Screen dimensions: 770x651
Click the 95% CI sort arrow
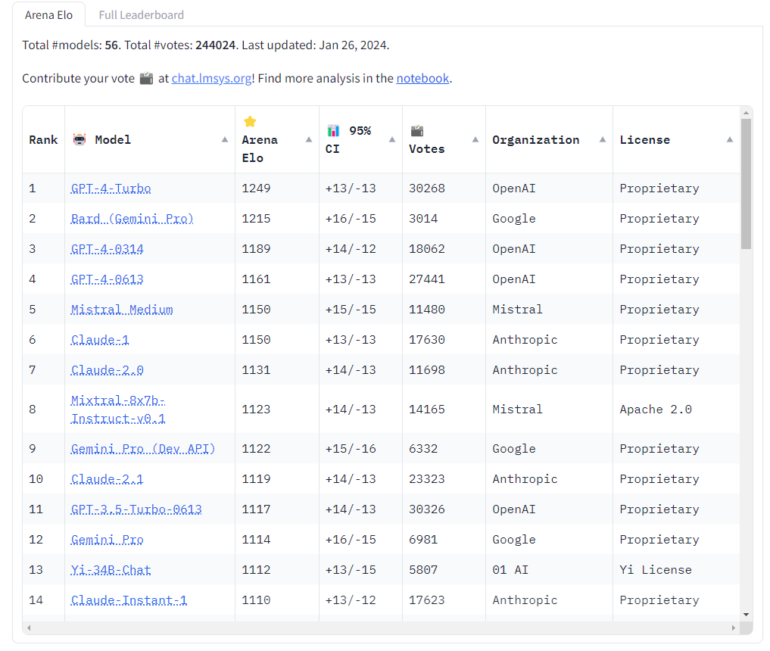pos(392,140)
